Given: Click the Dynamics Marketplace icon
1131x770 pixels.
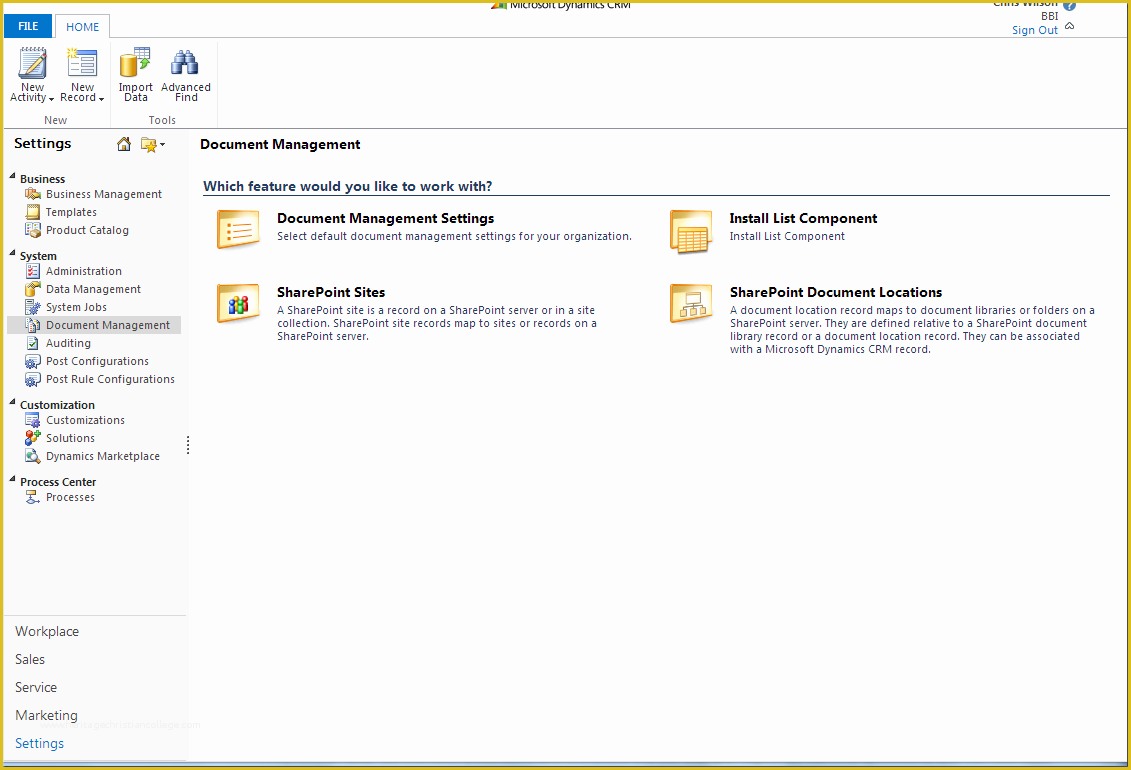Looking at the screenshot, I should click(32, 456).
